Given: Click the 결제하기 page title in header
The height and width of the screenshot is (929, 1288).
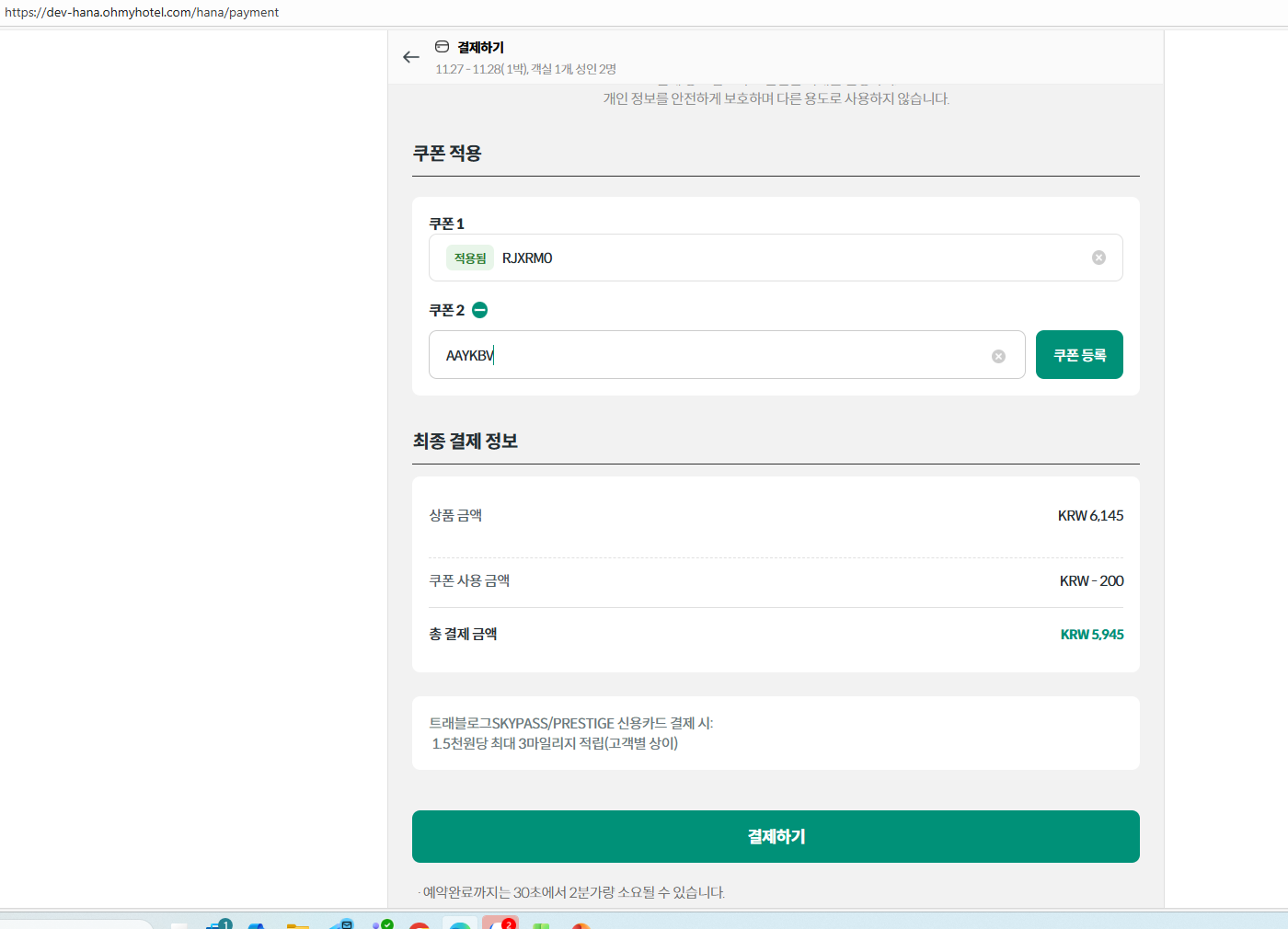Looking at the screenshot, I should (480, 47).
